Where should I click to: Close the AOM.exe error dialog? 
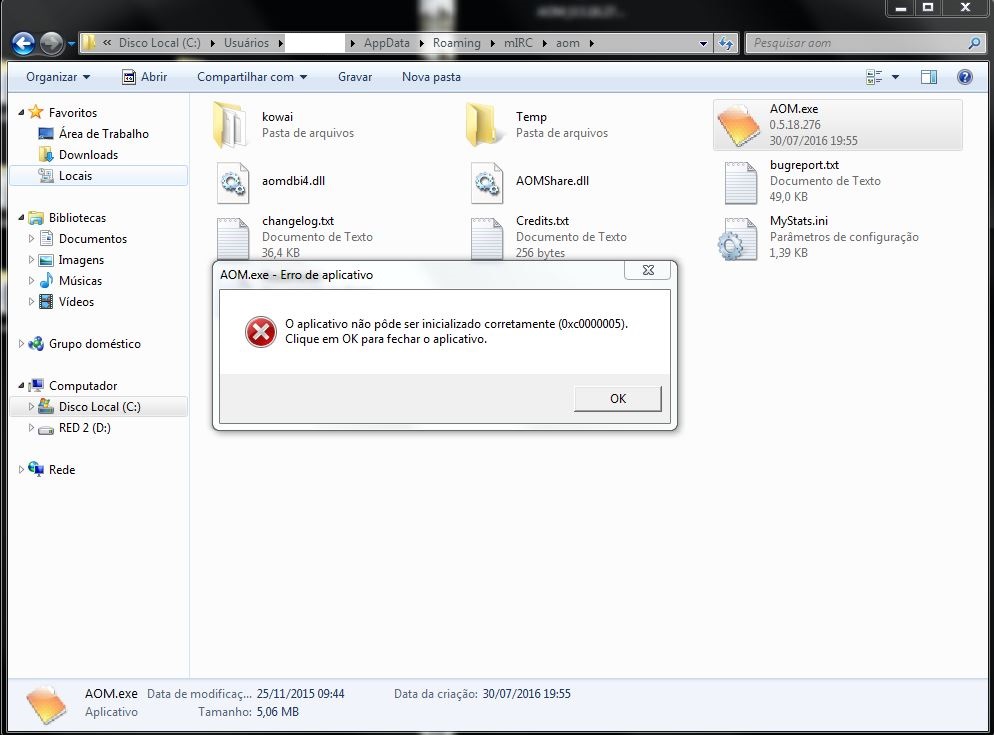coord(648,270)
